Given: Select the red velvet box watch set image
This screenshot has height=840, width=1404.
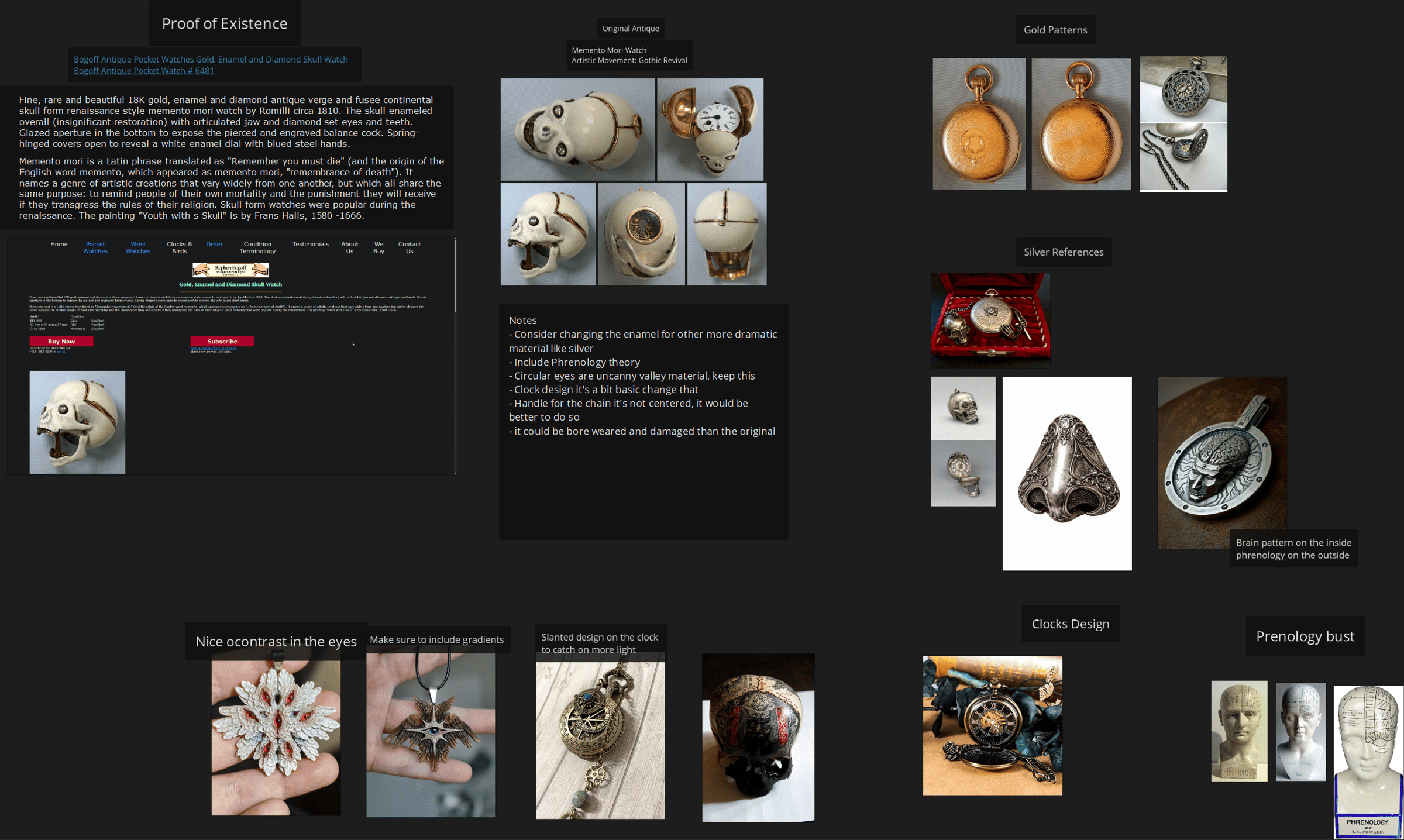Looking at the screenshot, I should (x=990, y=320).
